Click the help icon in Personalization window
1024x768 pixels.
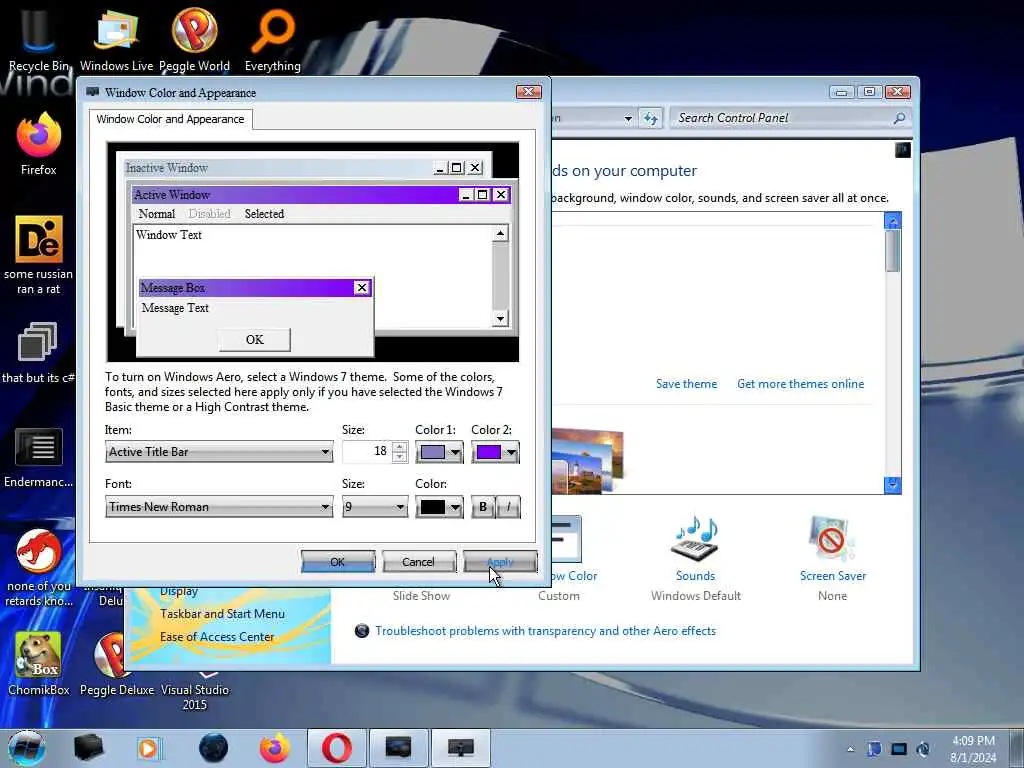(903, 150)
